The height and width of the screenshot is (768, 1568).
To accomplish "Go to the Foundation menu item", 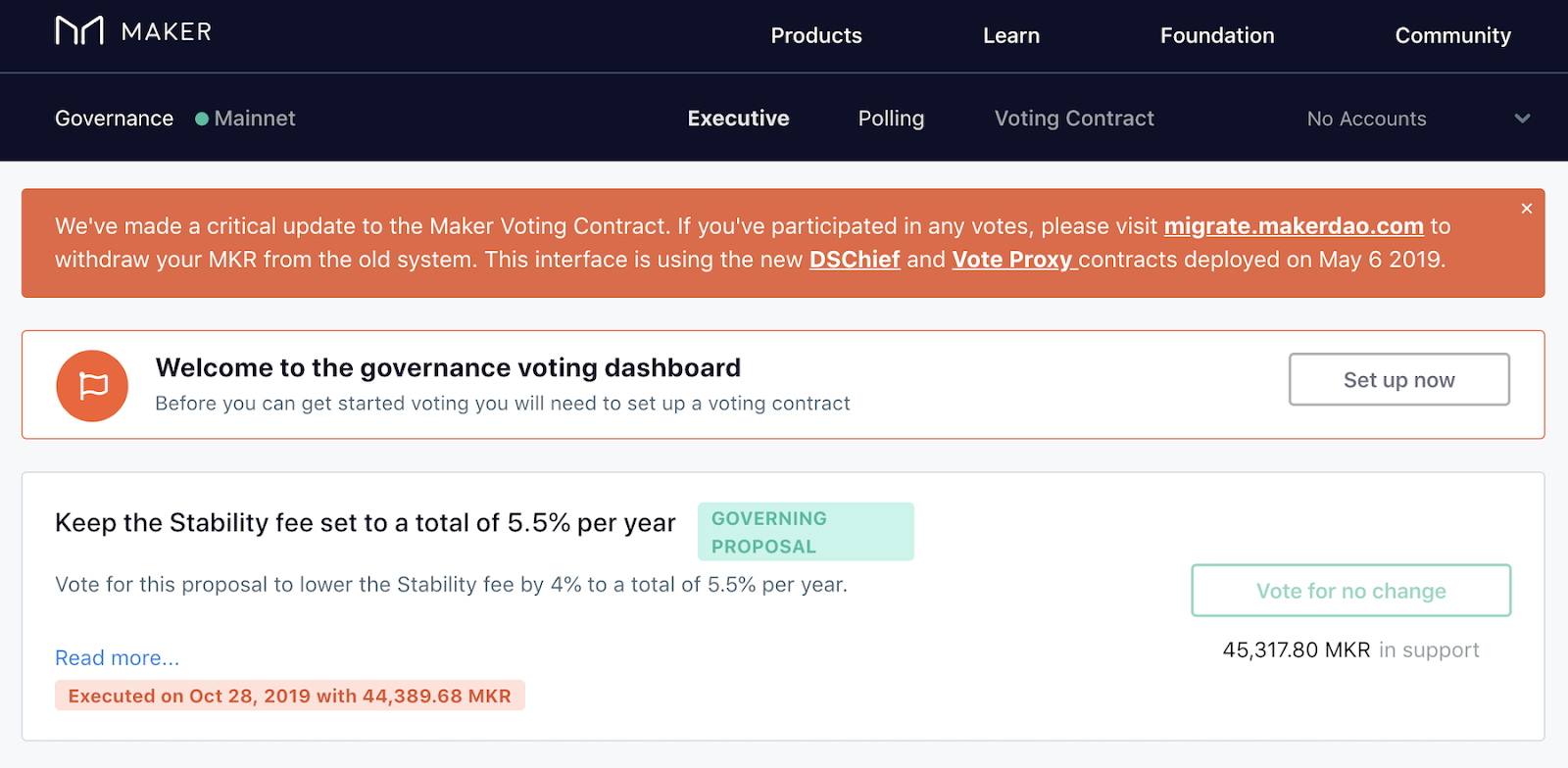I will click(x=1216, y=35).
